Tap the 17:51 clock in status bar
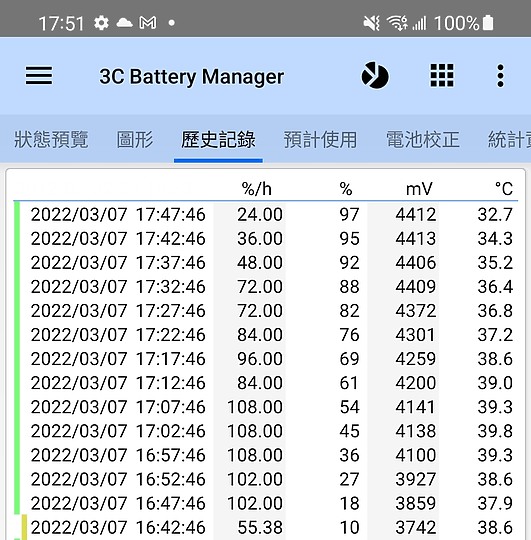Screen dimensions: 531x540 click(61, 24)
